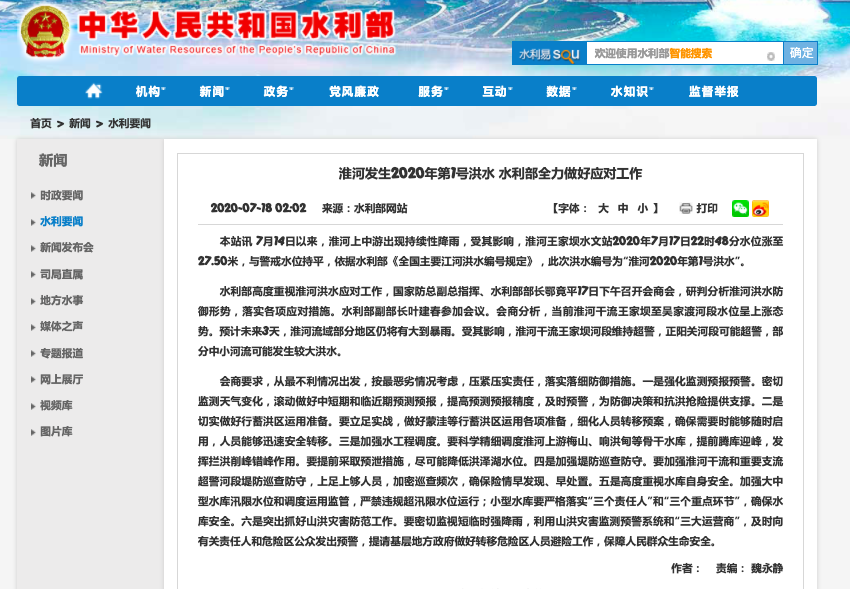Open 新闻发布会 sidebar section
Image resolution: width=850 pixels, height=589 pixels.
pyautogui.click(x=66, y=248)
